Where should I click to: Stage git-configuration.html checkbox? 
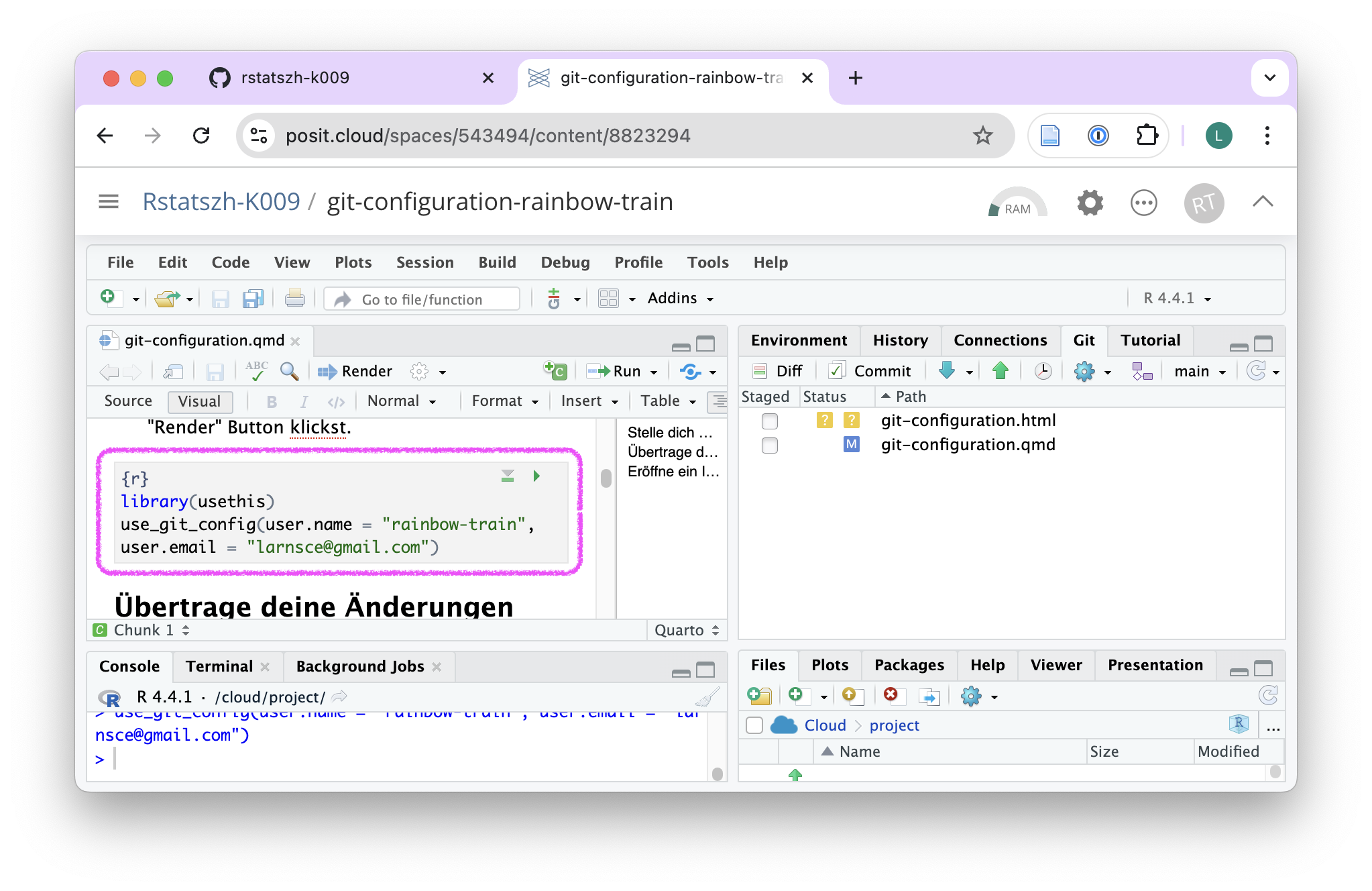point(770,421)
